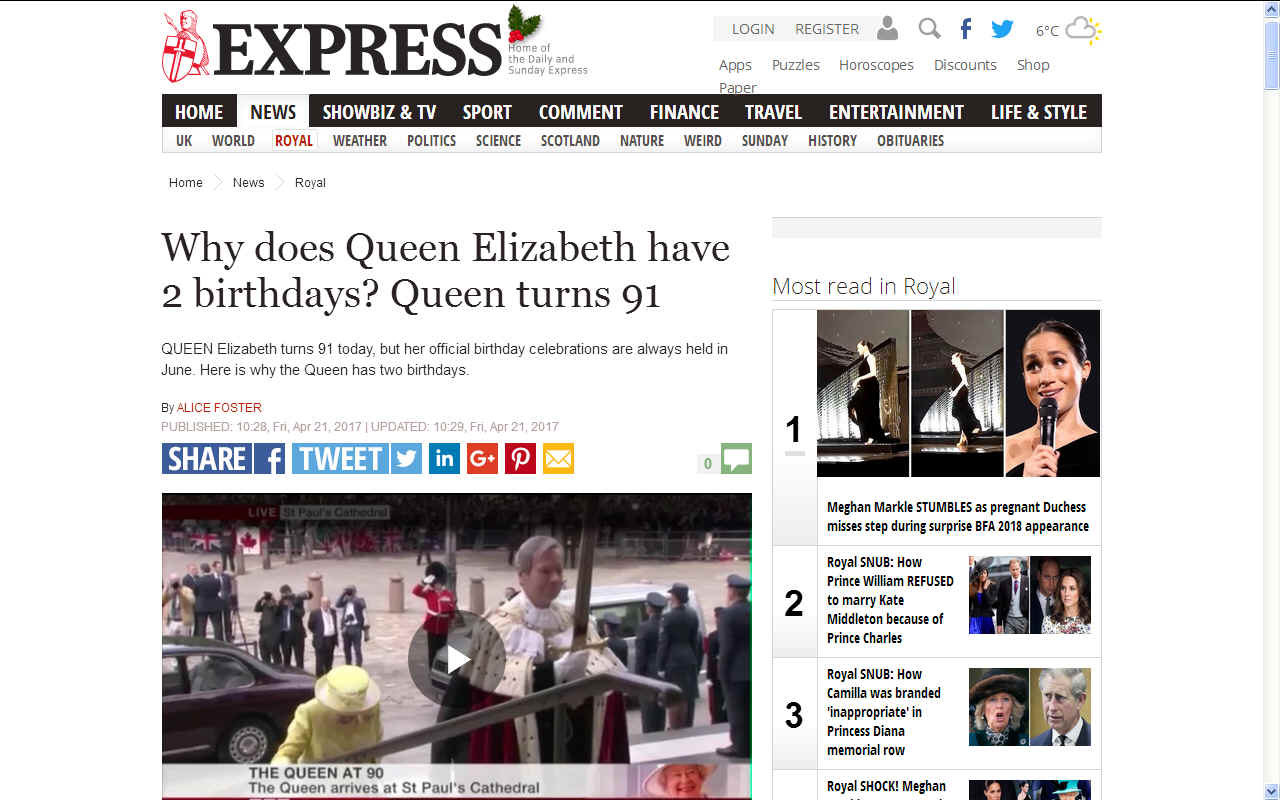Screen dimensions: 1280x800
Task: Pin the article with Pinterest icon
Action: coord(520,459)
